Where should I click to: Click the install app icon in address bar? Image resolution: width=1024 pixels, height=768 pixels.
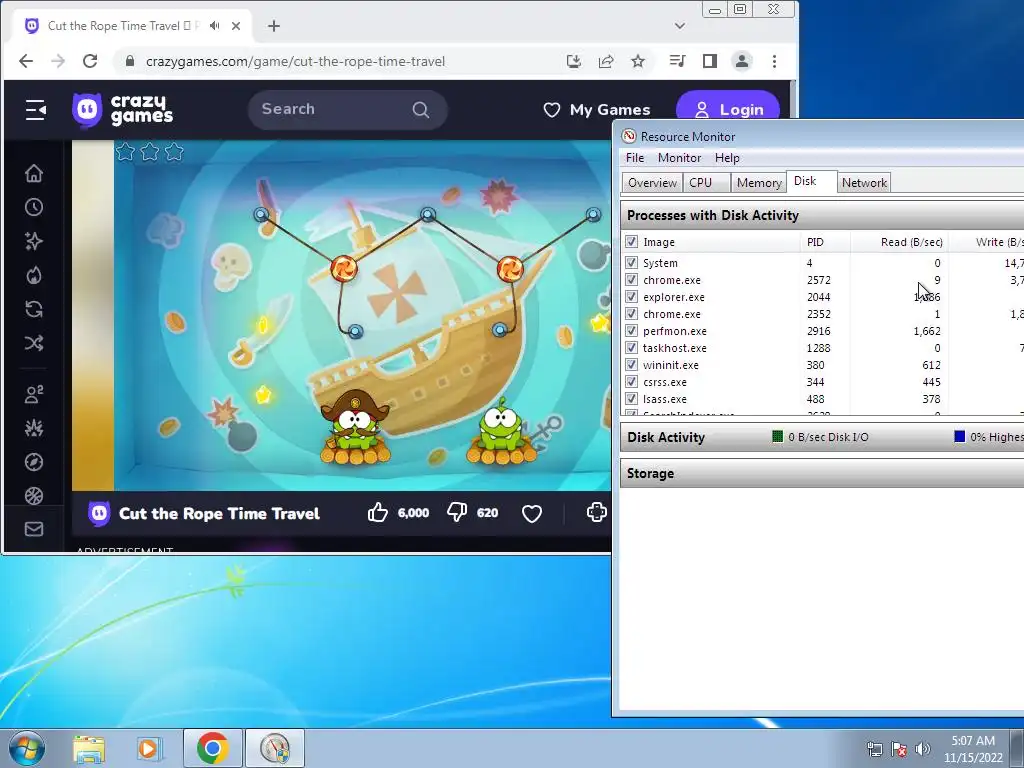point(573,61)
